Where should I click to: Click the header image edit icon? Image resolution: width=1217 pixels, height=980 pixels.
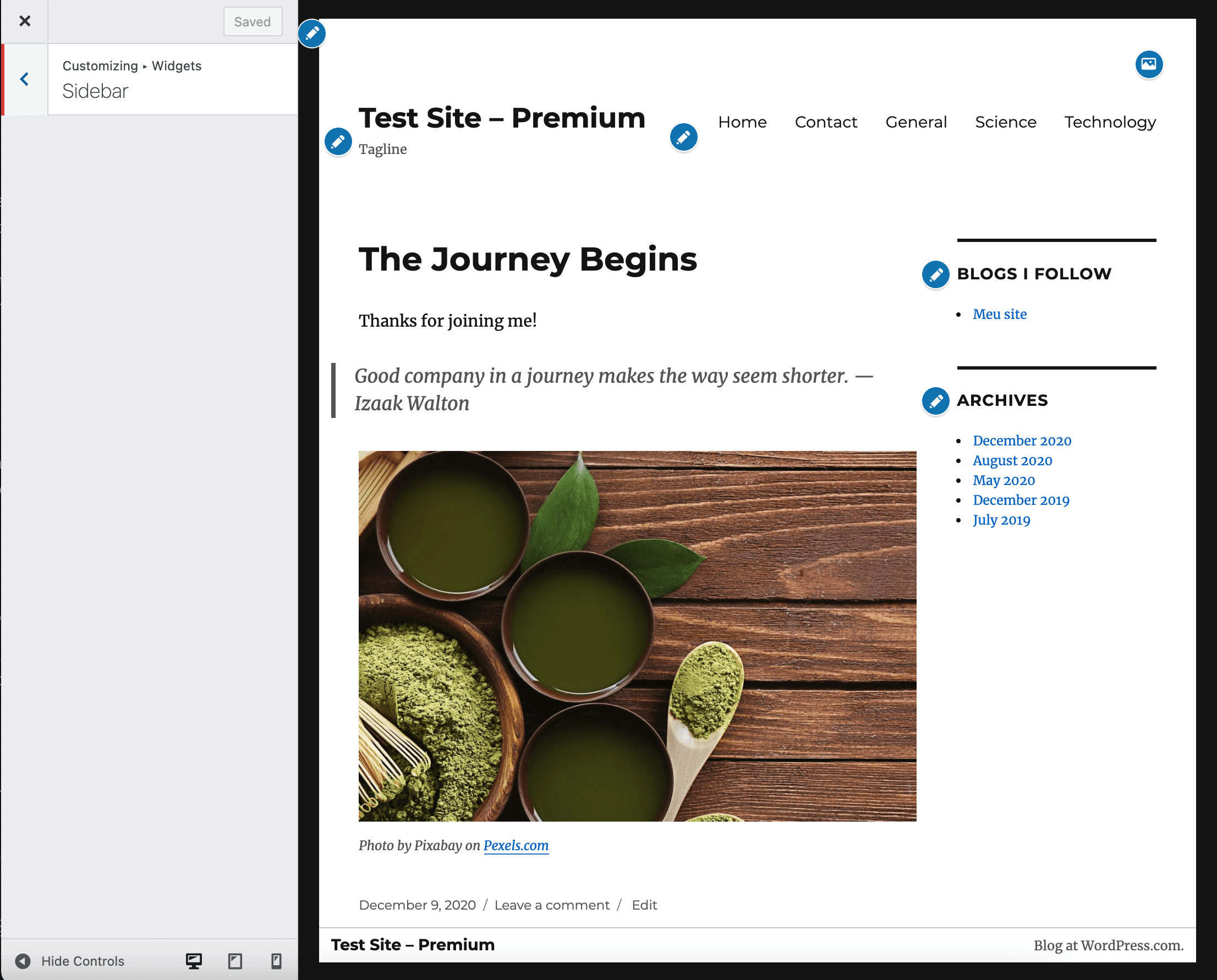[x=1149, y=64]
